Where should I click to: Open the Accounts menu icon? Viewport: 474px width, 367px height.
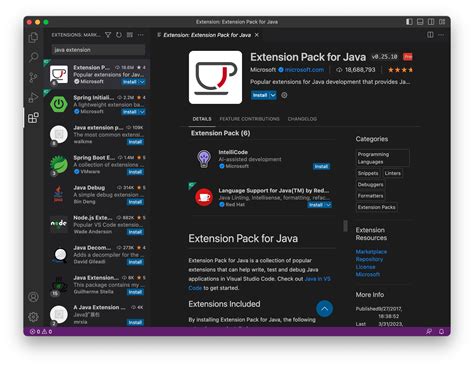tap(33, 297)
